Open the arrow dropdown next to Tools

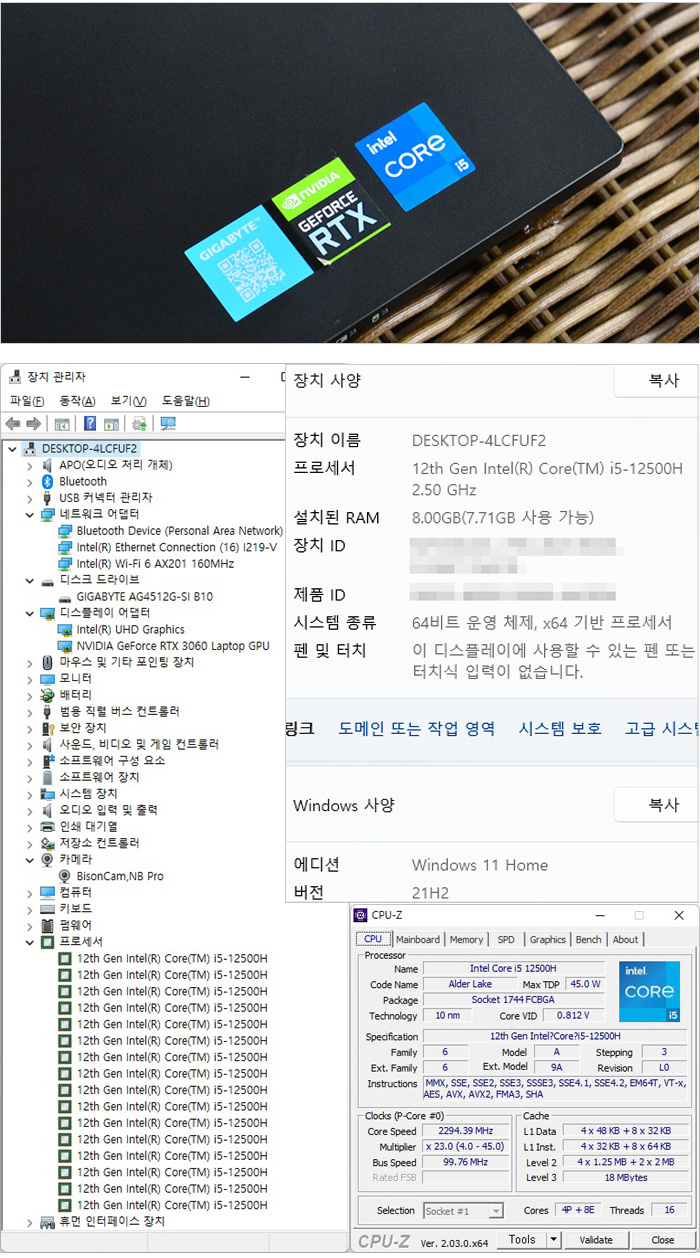pyautogui.click(x=553, y=1240)
